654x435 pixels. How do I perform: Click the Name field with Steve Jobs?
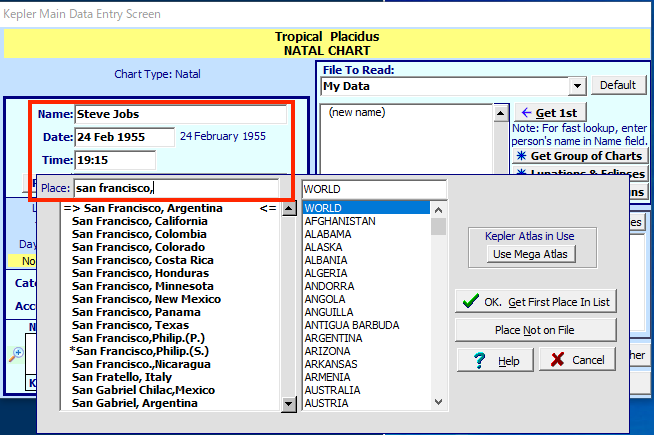click(181, 114)
